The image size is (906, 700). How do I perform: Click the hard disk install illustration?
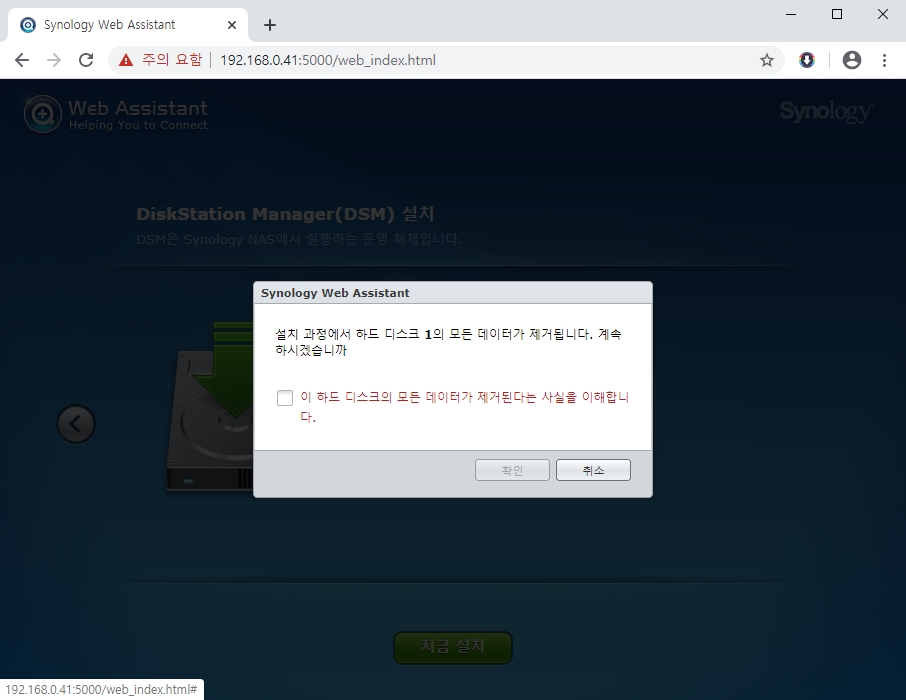click(210, 406)
